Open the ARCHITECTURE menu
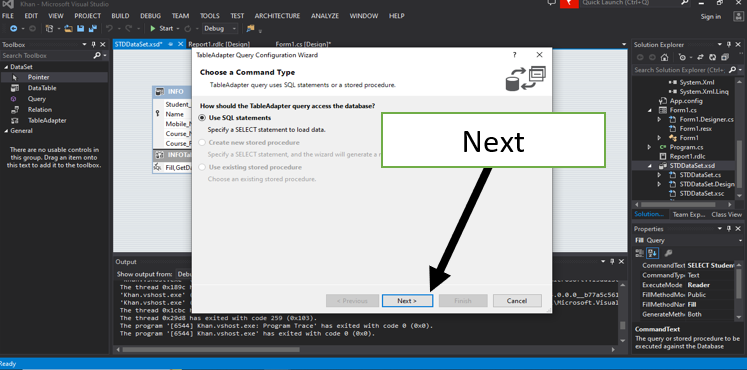This screenshot has width=747, height=370. [x=277, y=16]
